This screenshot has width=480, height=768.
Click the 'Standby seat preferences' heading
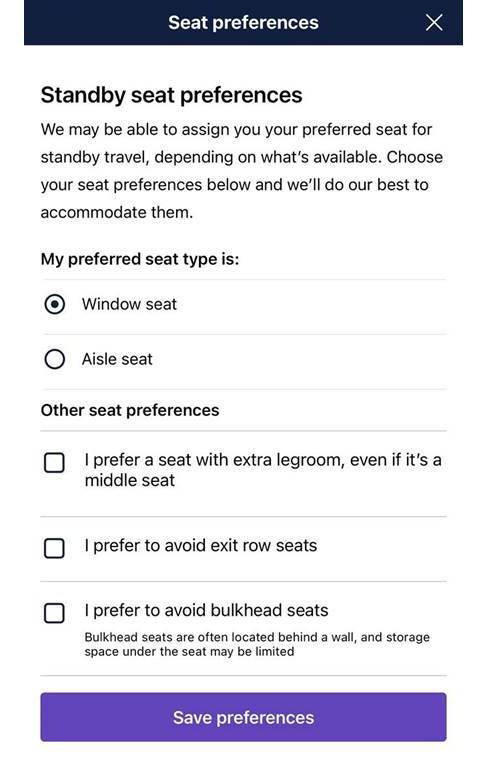pos(171,95)
